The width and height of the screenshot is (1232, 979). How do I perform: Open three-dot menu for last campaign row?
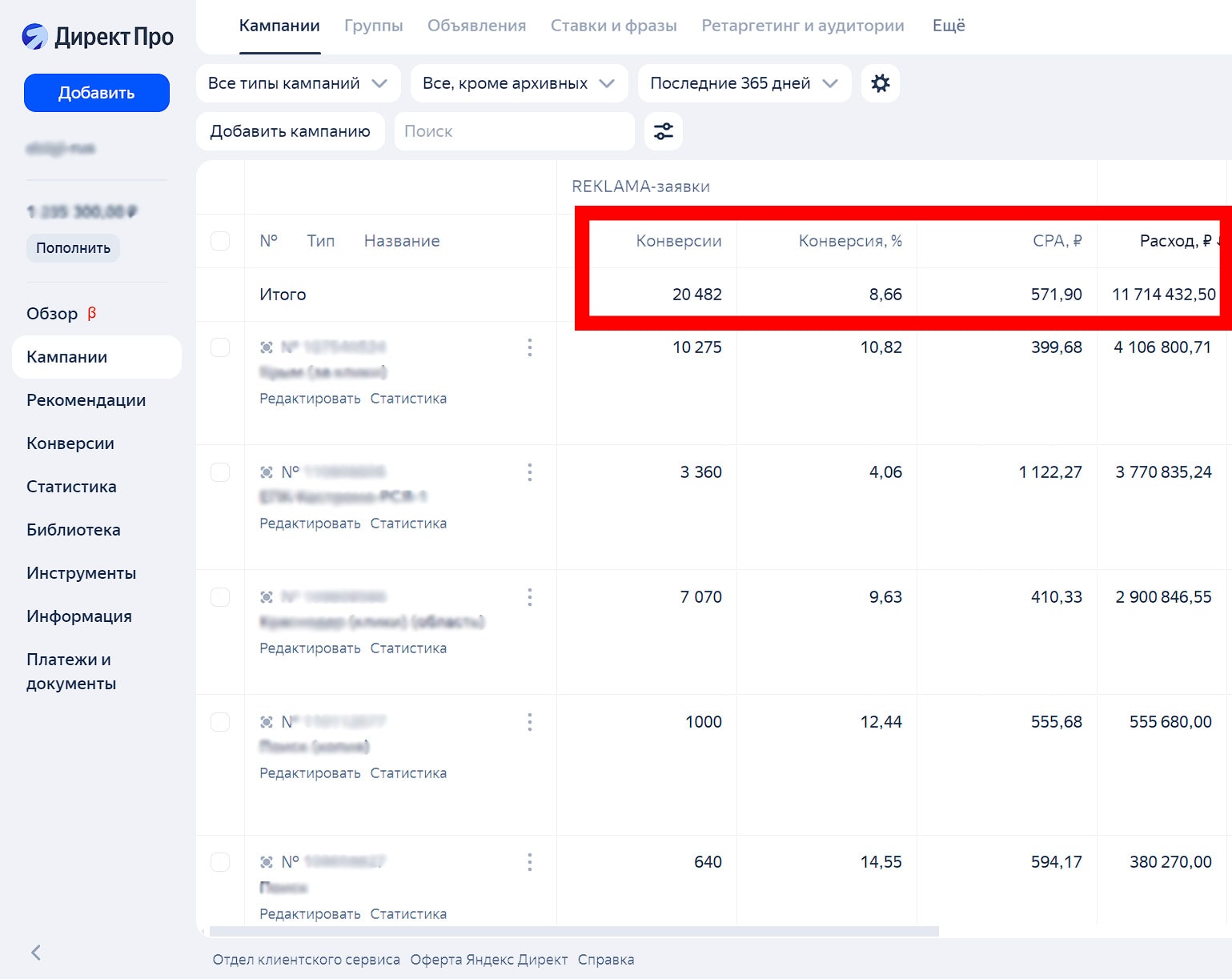click(529, 862)
